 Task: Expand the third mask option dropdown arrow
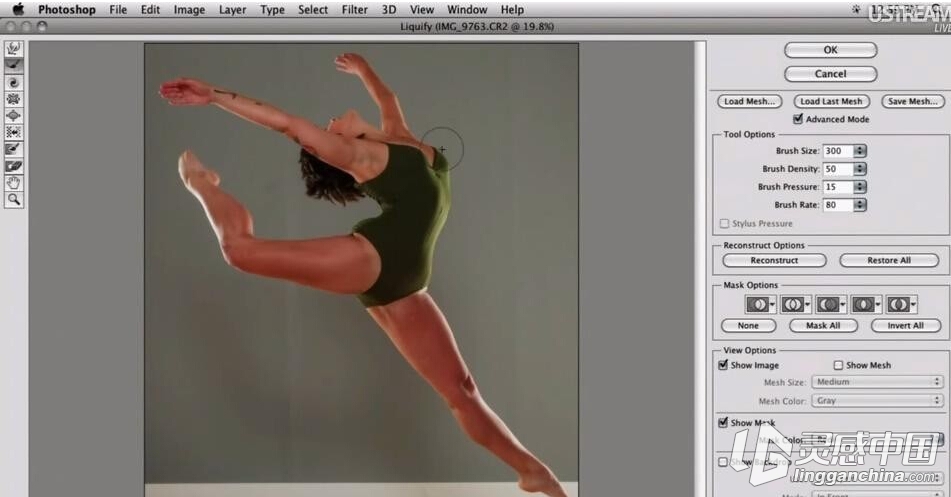click(843, 305)
